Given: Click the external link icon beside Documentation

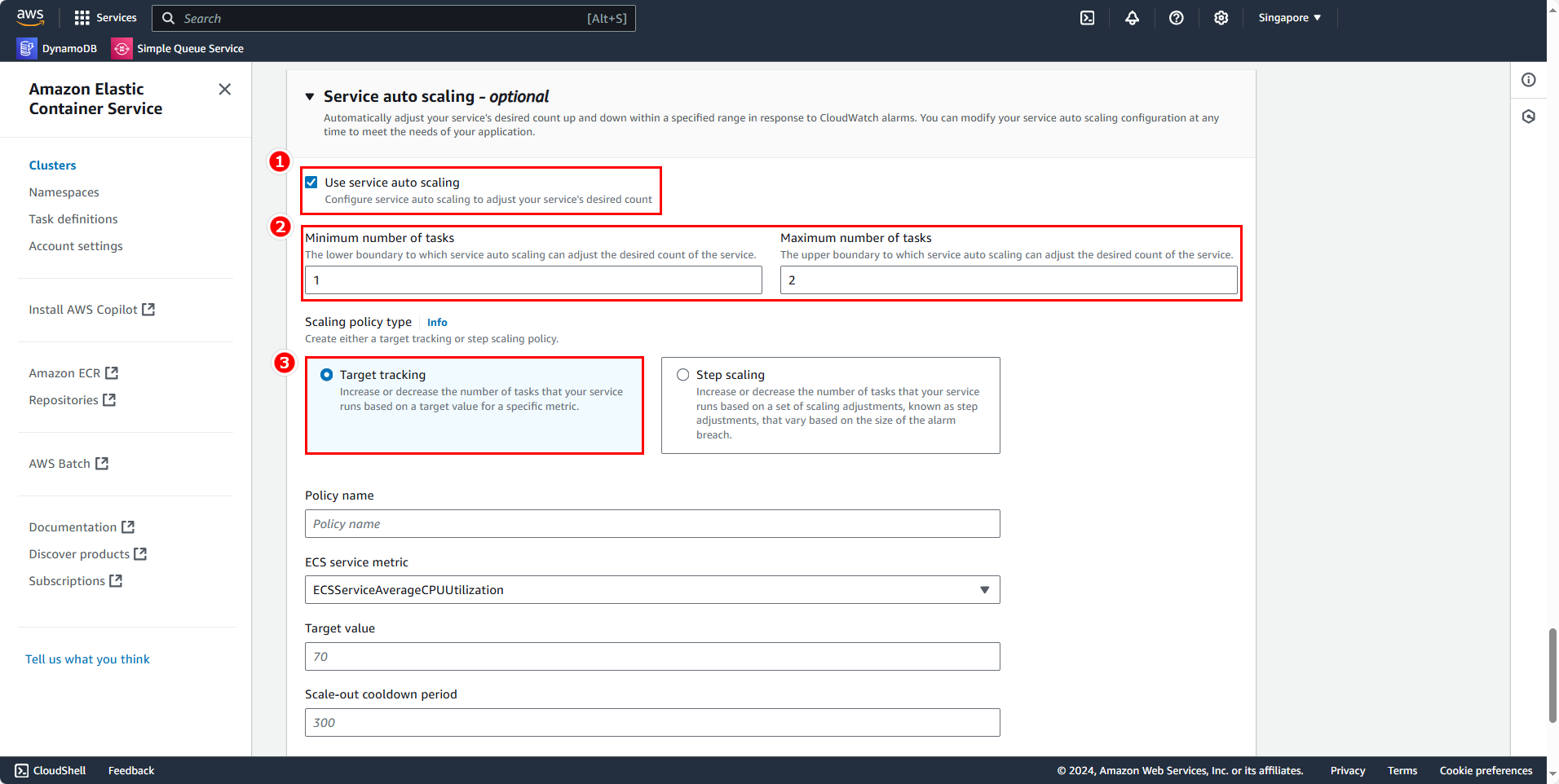Looking at the screenshot, I should (128, 527).
